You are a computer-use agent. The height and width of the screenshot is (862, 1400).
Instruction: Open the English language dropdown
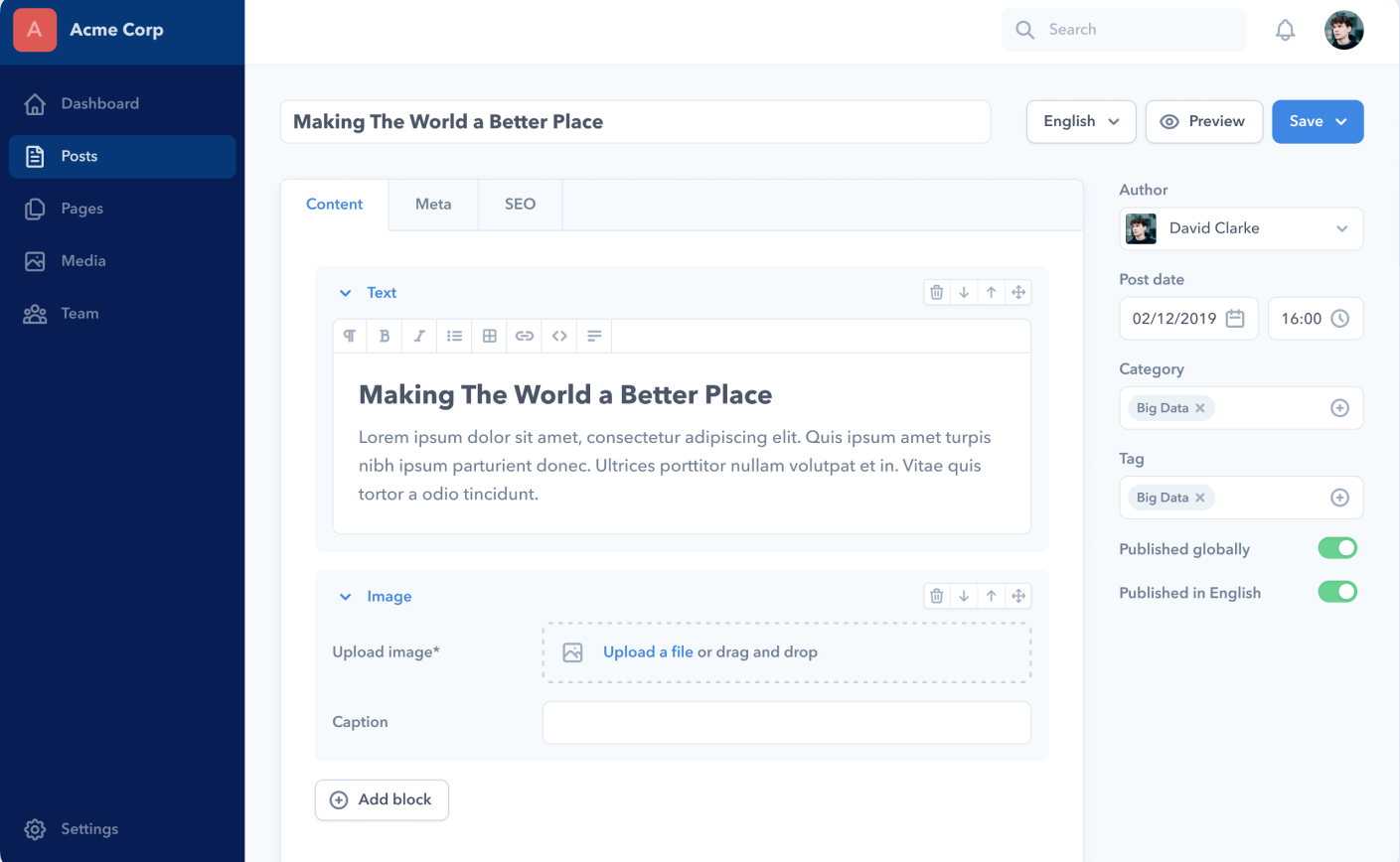(1081, 121)
